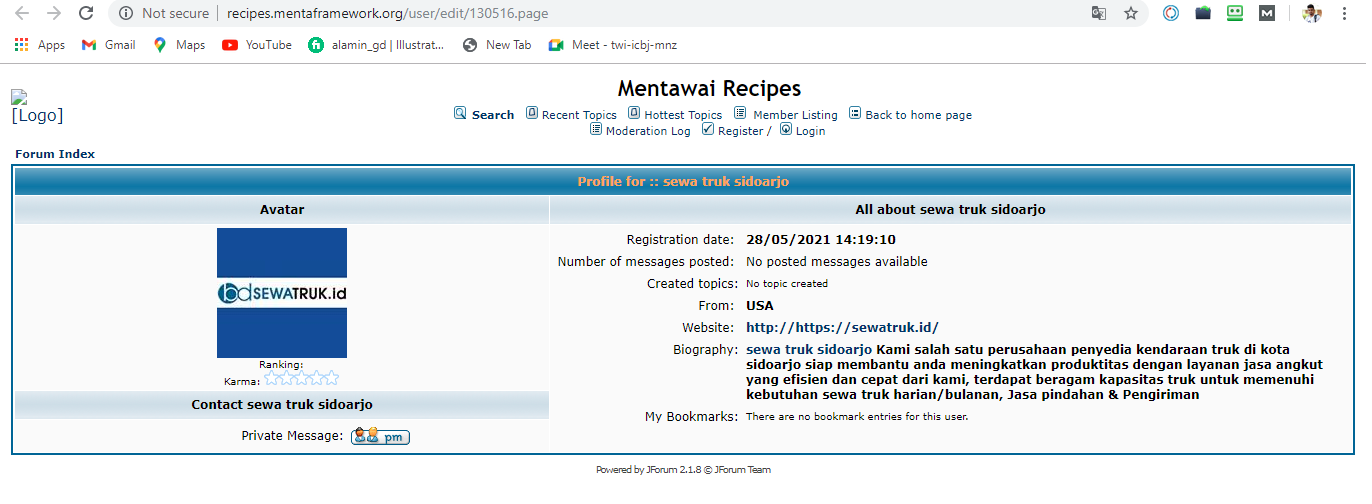Click the no bookmark entries text
This screenshot has width=1372, height=504.
coord(857,416)
